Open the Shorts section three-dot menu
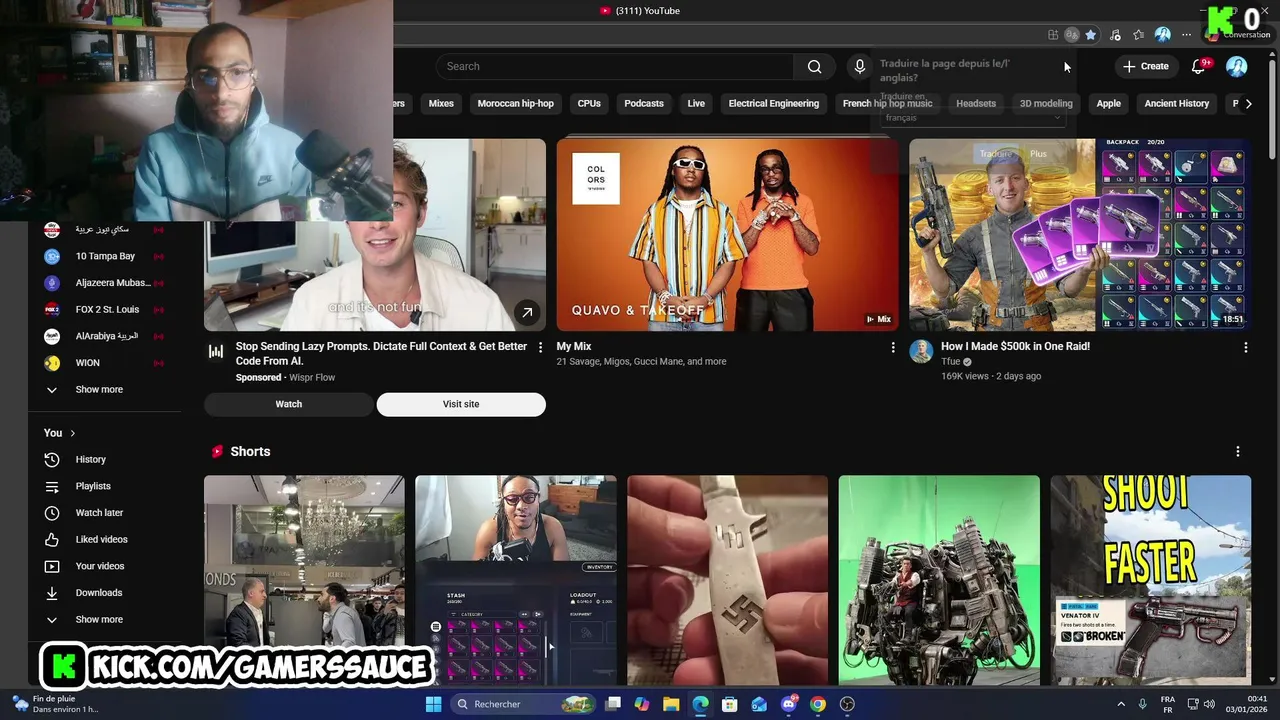 pyautogui.click(x=1238, y=452)
